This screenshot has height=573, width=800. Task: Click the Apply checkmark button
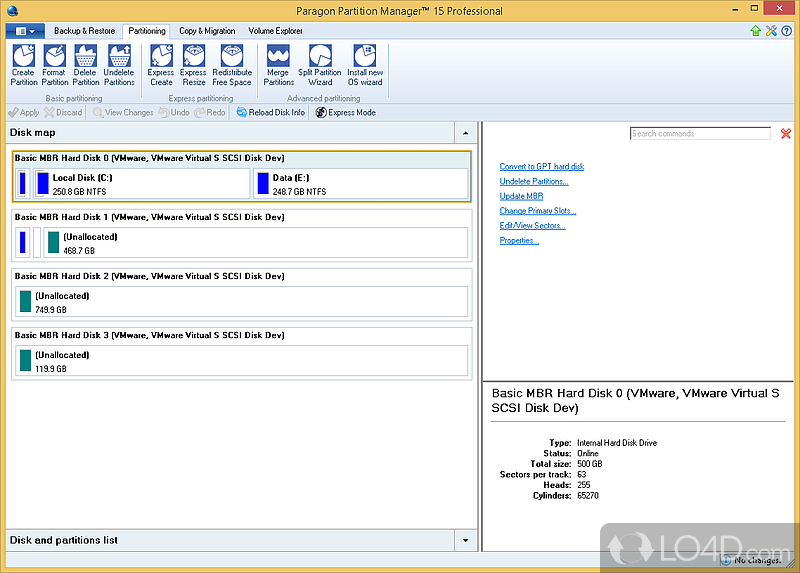[24, 112]
